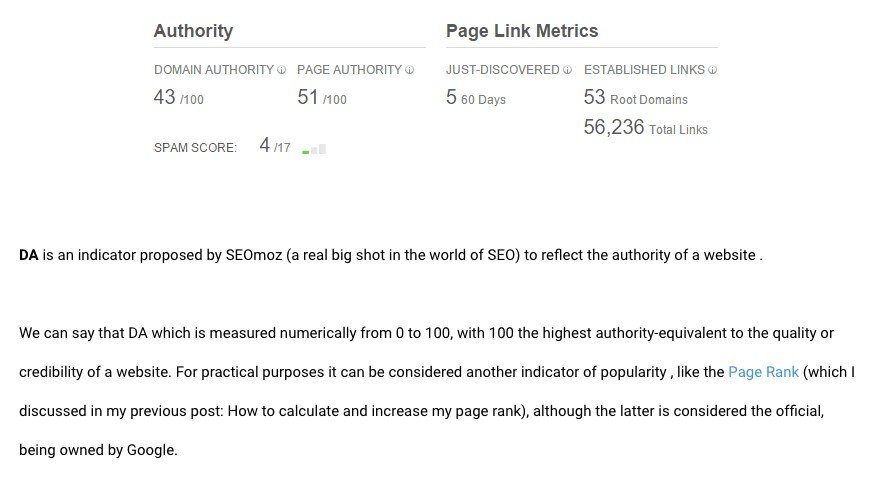This screenshot has width=891, height=498.
Task: Click the JUST-DISCOVERED label
Action: (x=503, y=70)
